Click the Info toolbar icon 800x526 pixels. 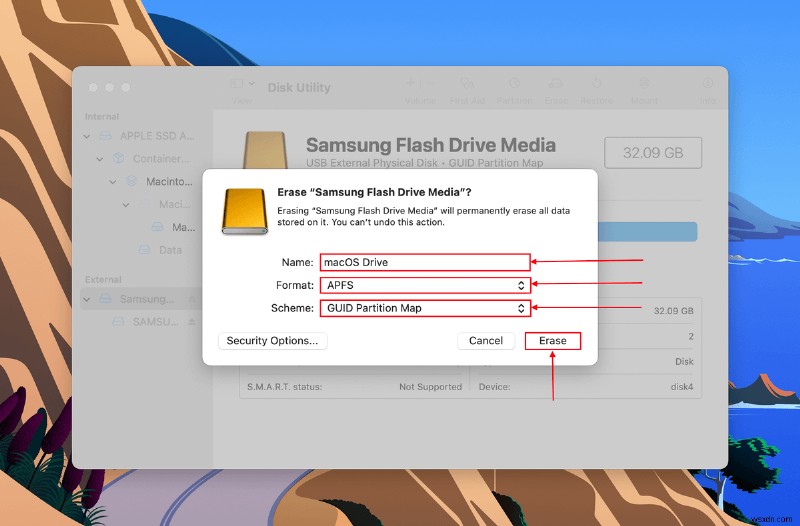707,83
